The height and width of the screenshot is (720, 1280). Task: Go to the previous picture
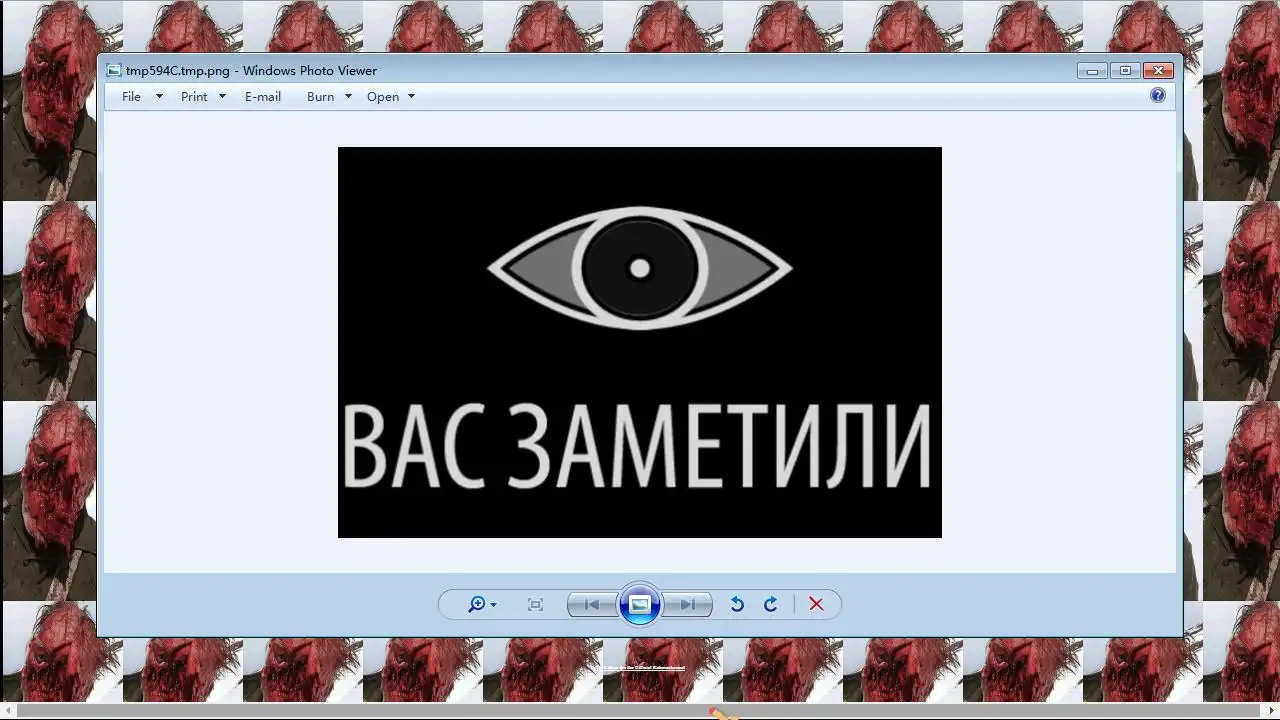(x=592, y=604)
